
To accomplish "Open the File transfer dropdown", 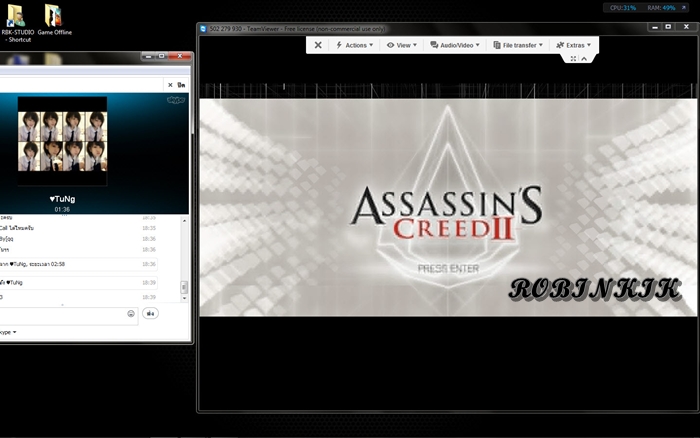I will pos(518,45).
